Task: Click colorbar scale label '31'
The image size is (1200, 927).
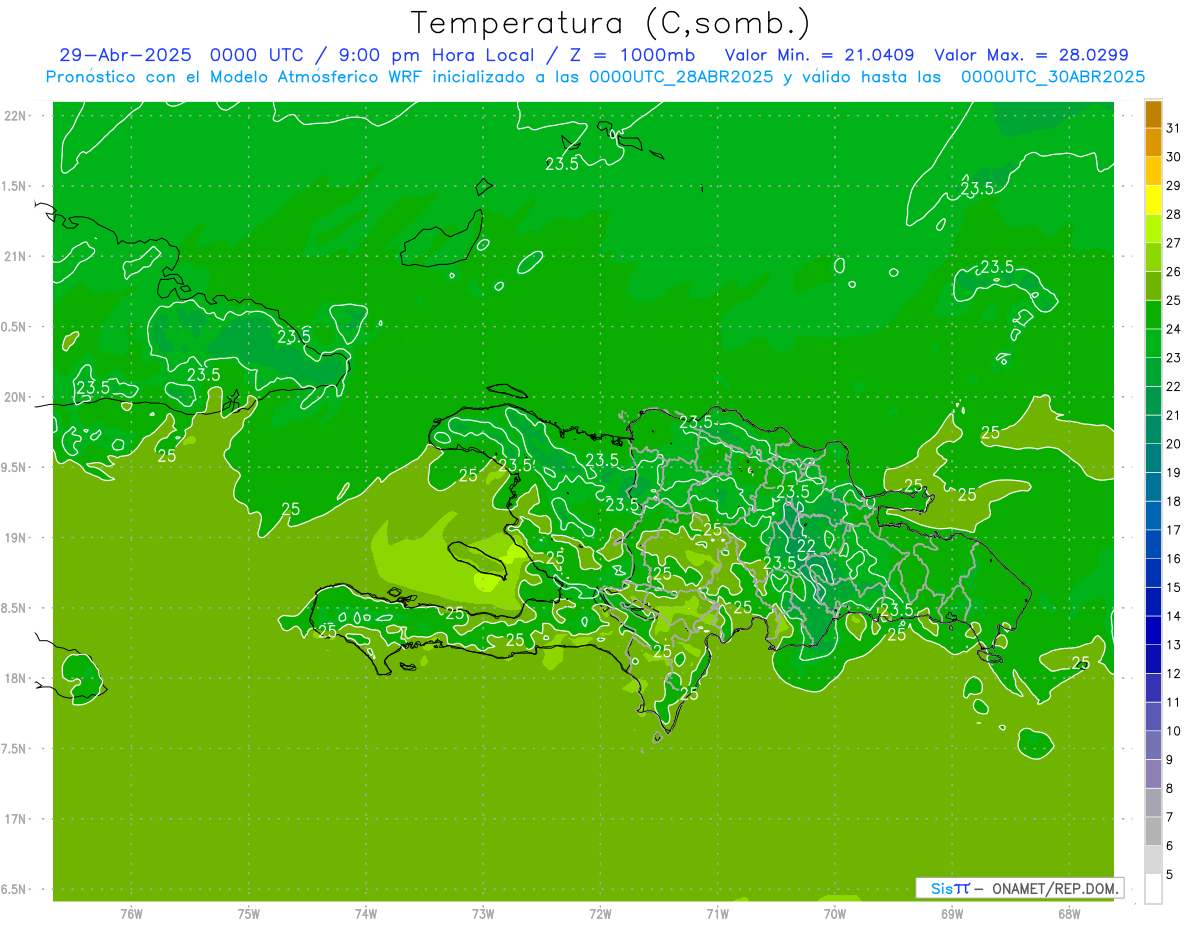Action: (1174, 128)
